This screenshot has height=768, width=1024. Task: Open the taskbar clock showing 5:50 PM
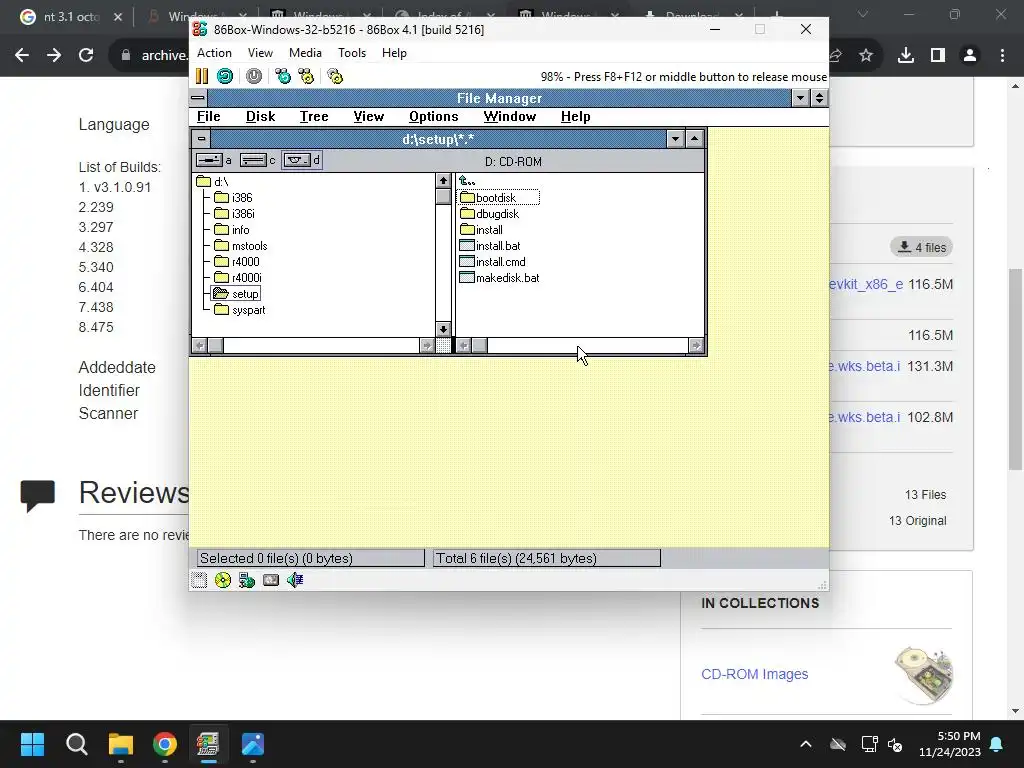click(950, 744)
